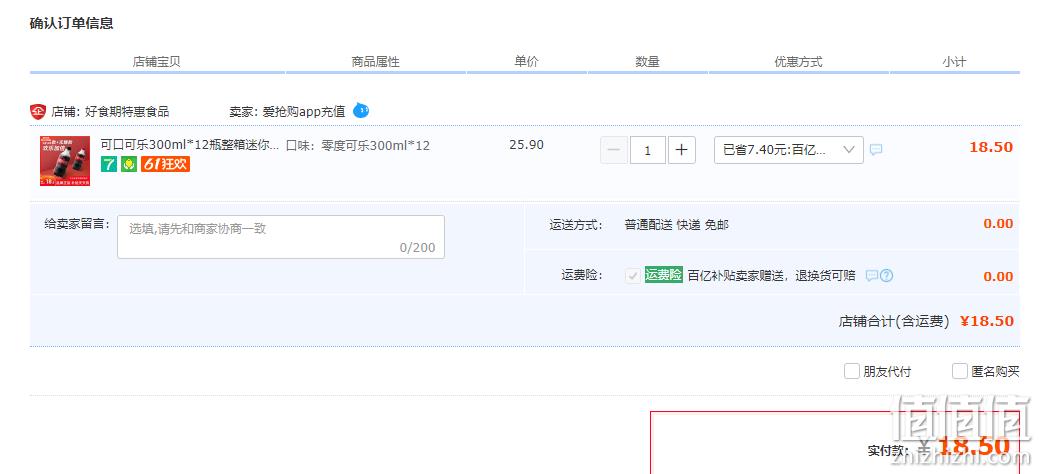
Task: Click the quantity input field
Action: (647, 150)
